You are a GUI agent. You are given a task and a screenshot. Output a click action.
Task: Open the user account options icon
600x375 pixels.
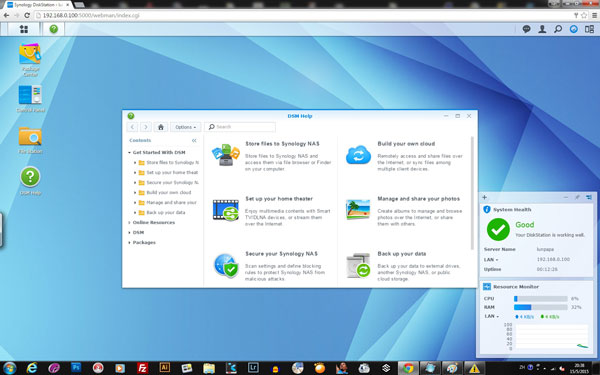tap(542, 29)
